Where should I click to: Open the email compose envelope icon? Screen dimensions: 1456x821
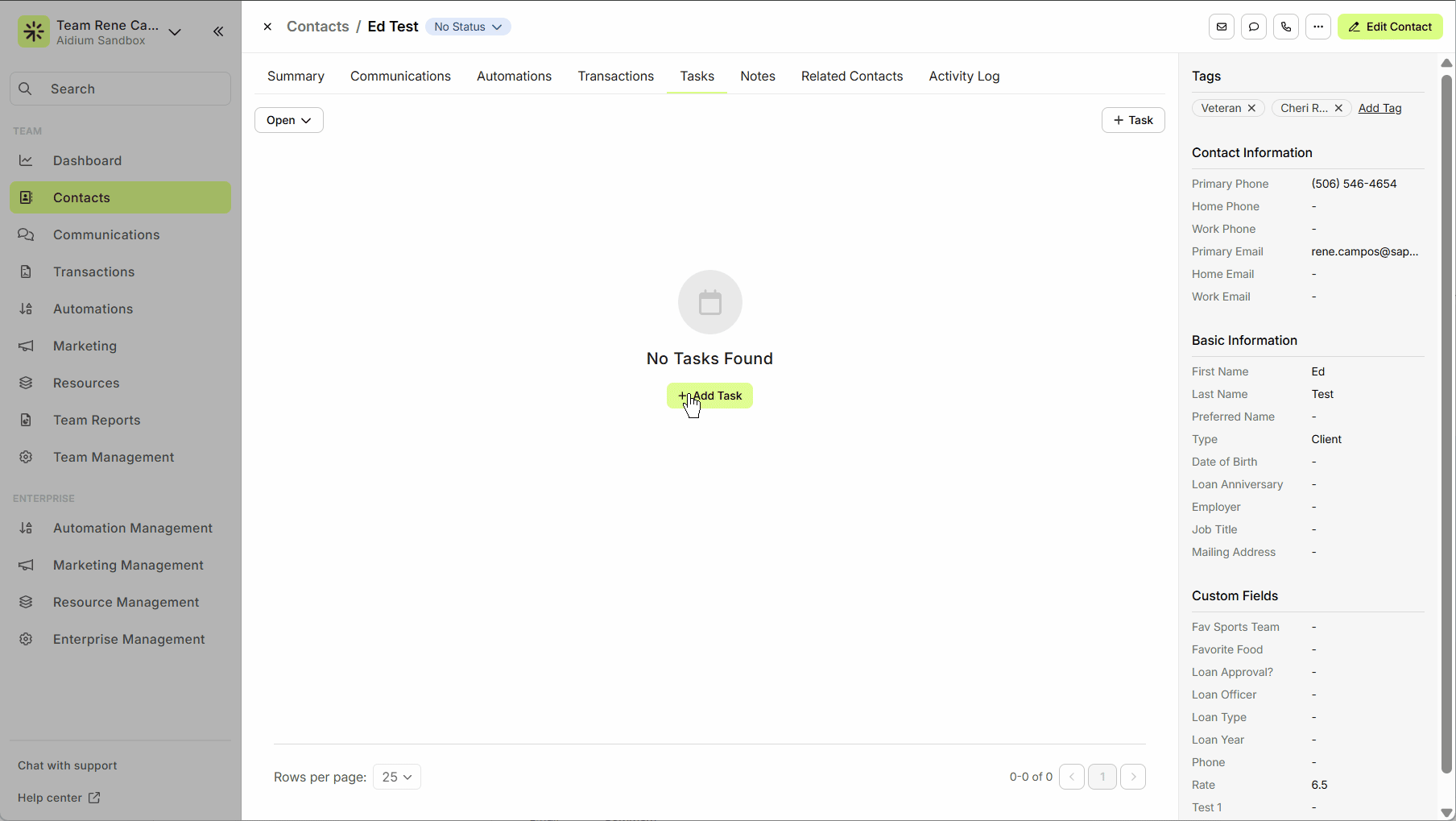coord(1221,27)
